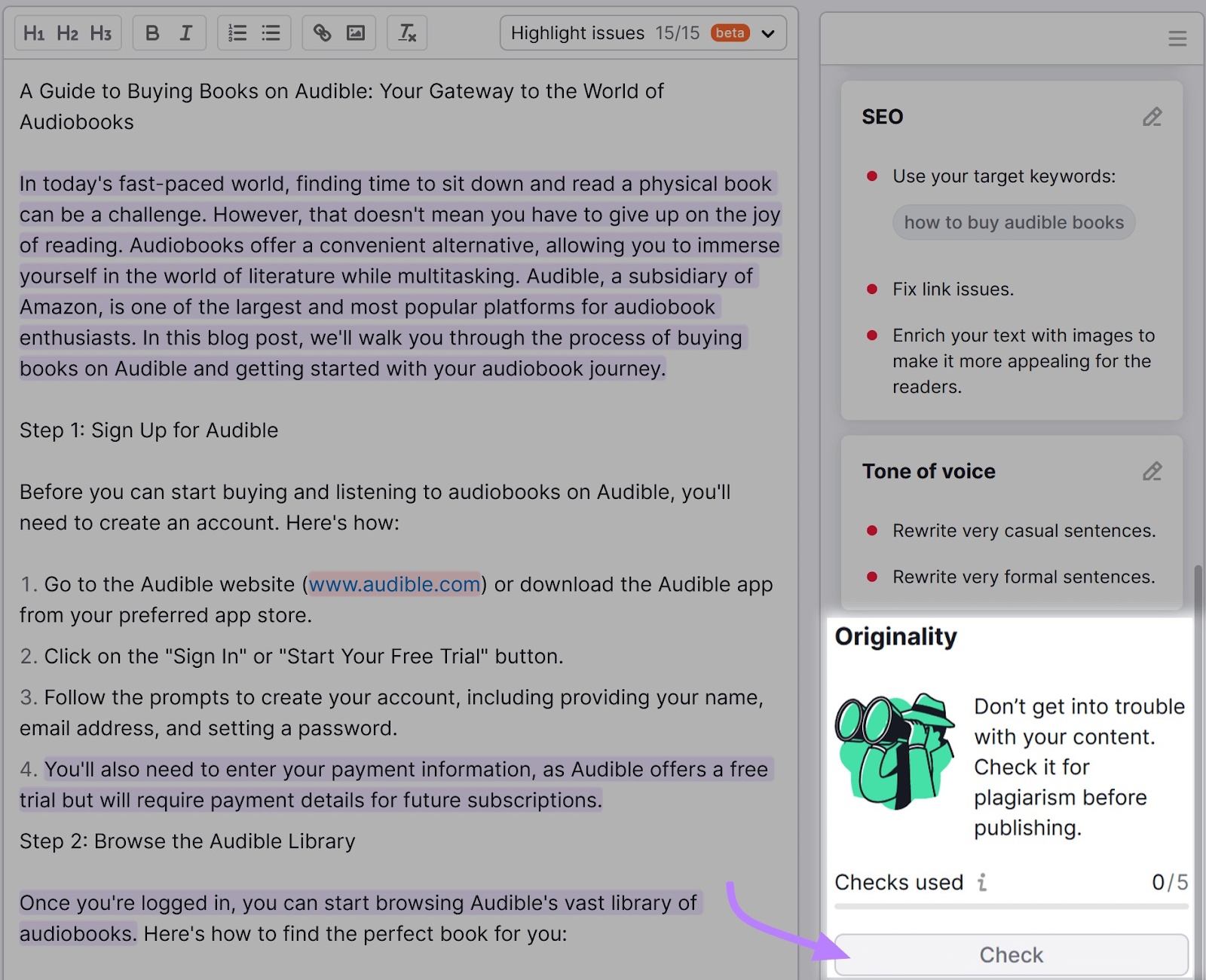
Task: Open the insert image tool
Action: point(356,32)
